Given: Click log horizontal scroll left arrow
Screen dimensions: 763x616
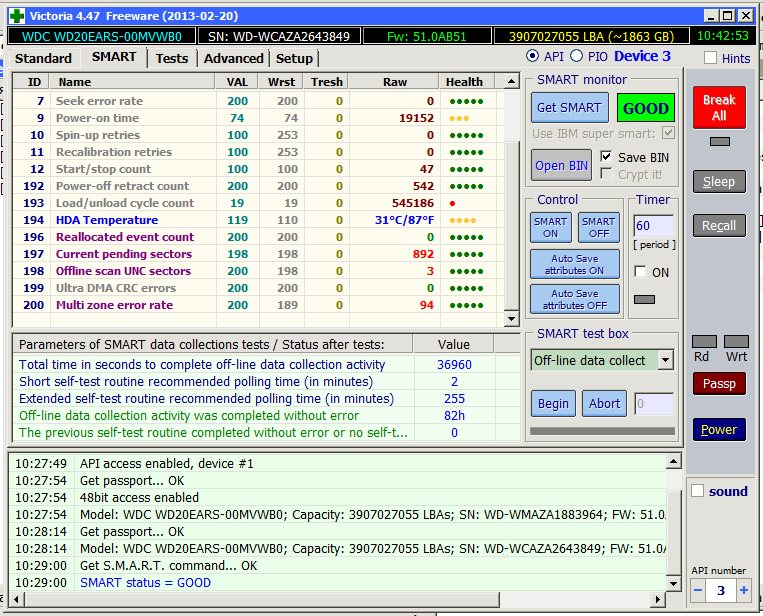Looking at the screenshot, I should pos(17,599).
